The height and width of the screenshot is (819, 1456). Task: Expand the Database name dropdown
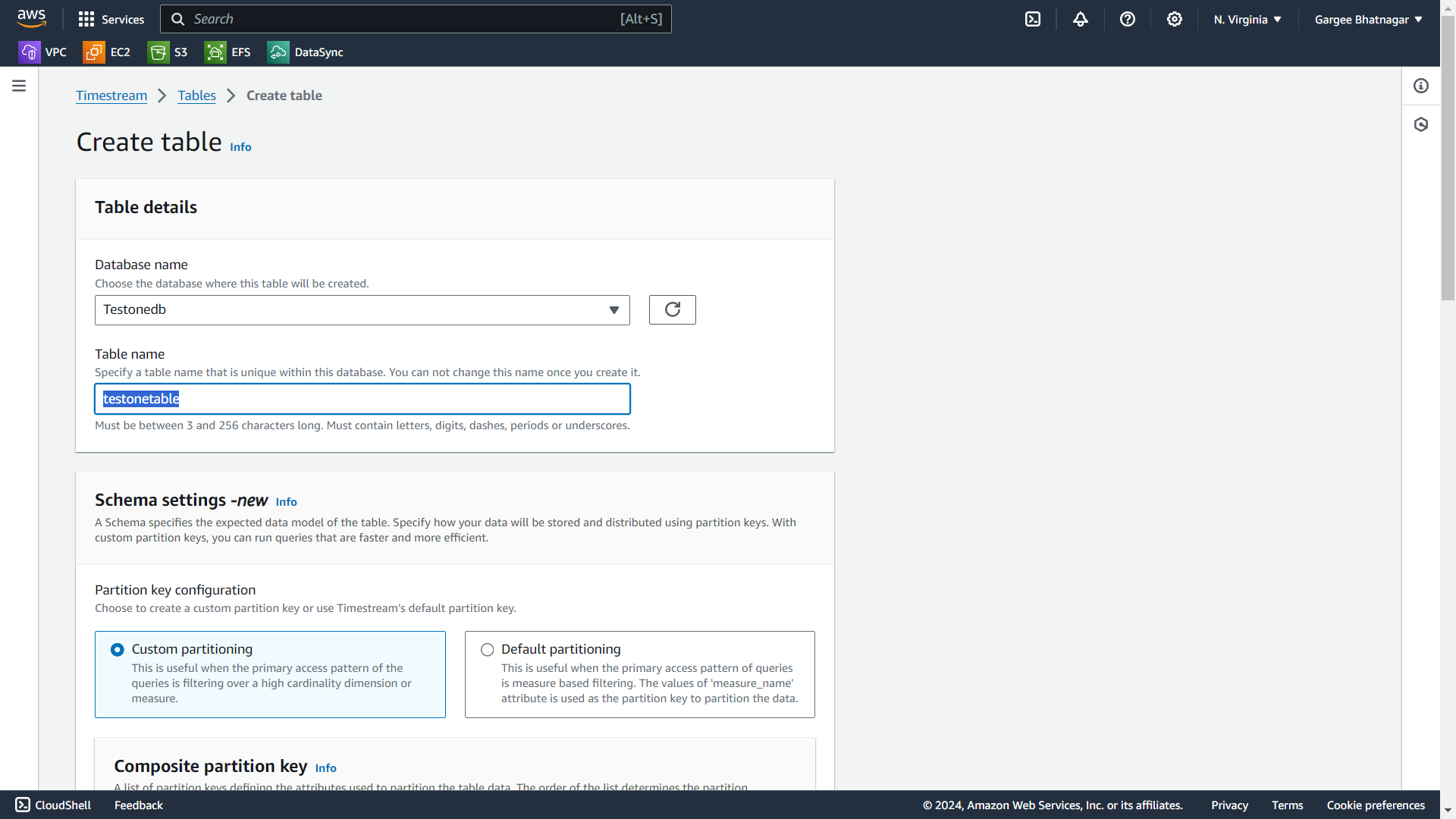point(362,309)
